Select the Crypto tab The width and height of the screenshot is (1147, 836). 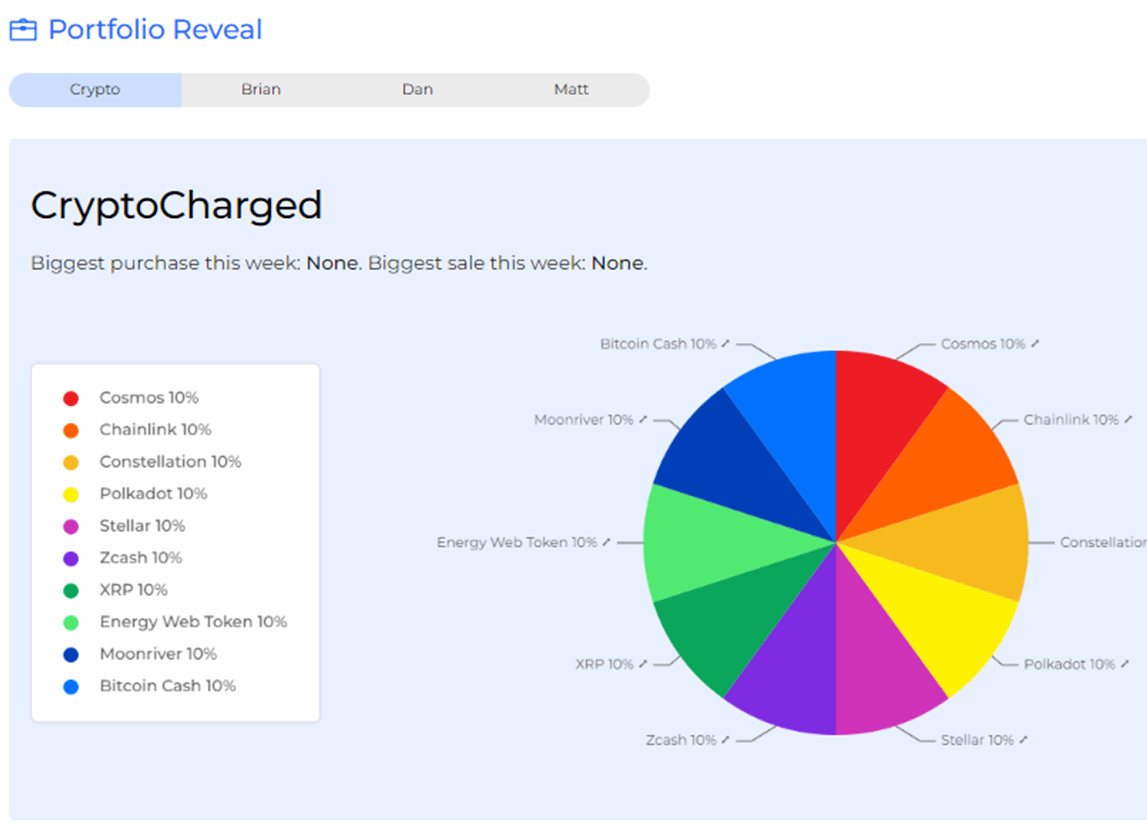tap(95, 89)
